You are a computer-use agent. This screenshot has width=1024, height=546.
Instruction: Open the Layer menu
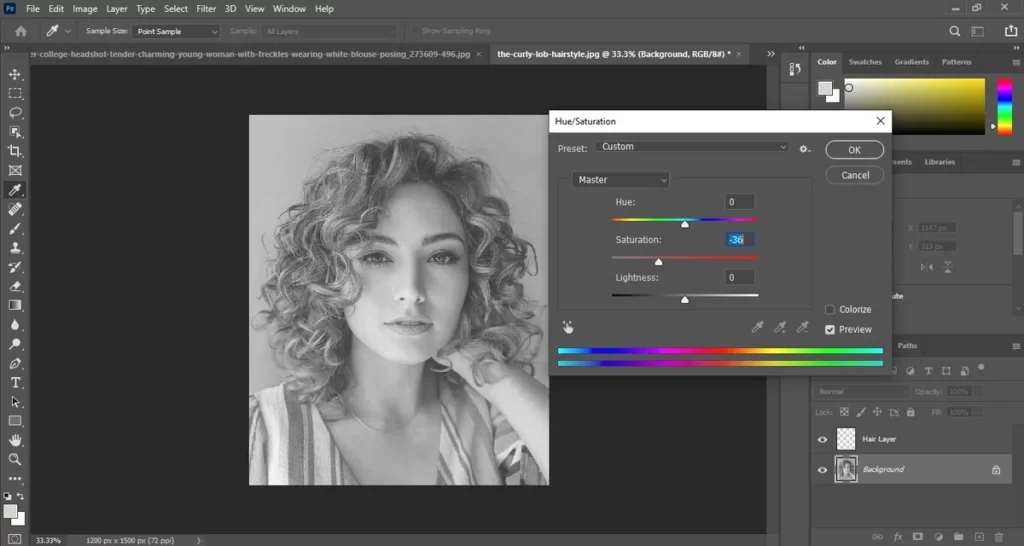point(117,8)
